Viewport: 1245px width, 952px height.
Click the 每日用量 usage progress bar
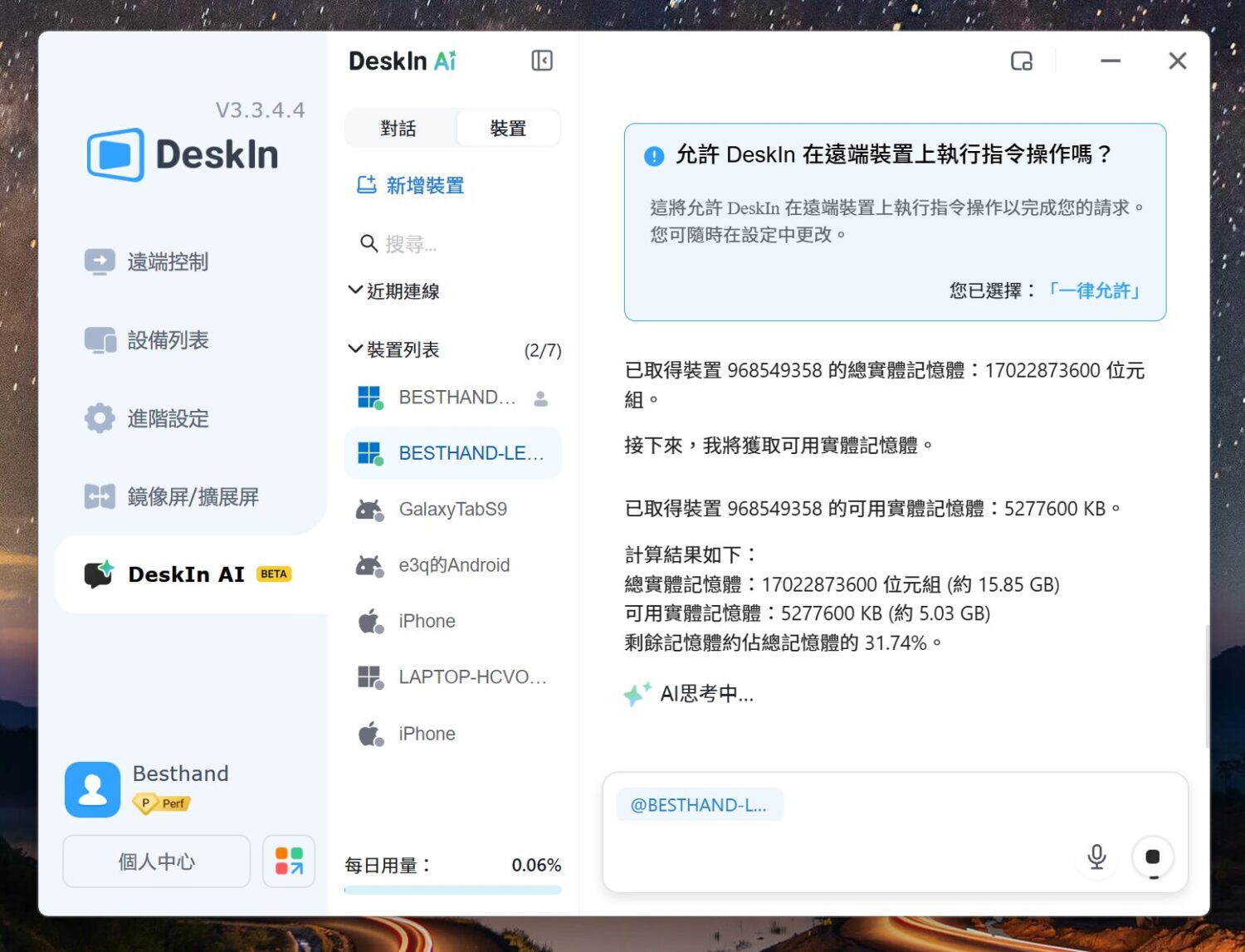pyautogui.click(x=453, y=890)
